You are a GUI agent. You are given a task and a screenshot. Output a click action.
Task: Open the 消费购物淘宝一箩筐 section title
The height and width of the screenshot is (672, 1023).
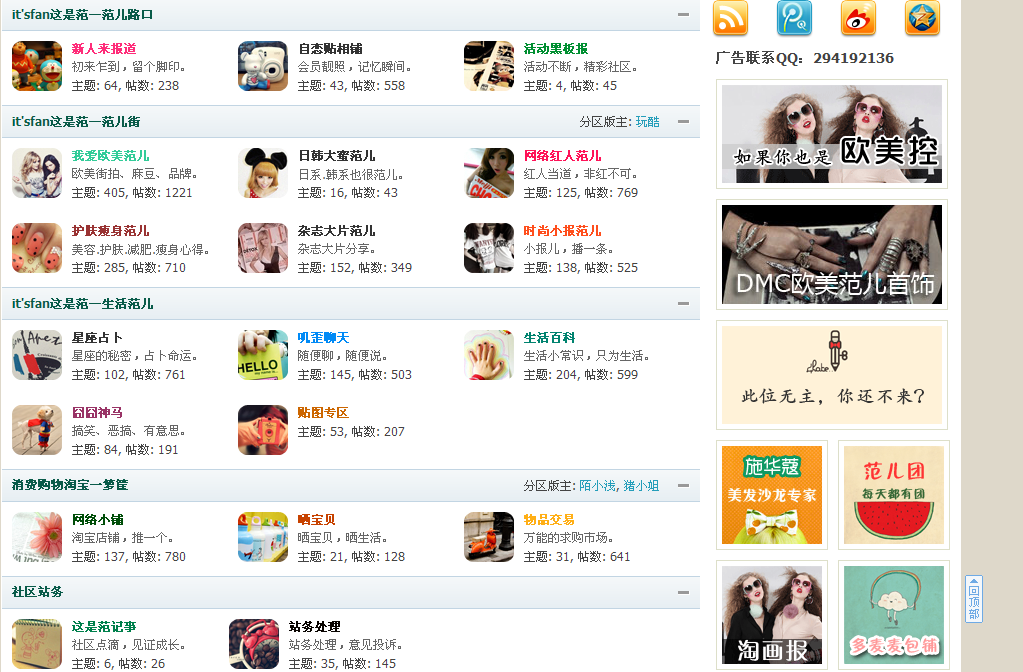(70, 485)
